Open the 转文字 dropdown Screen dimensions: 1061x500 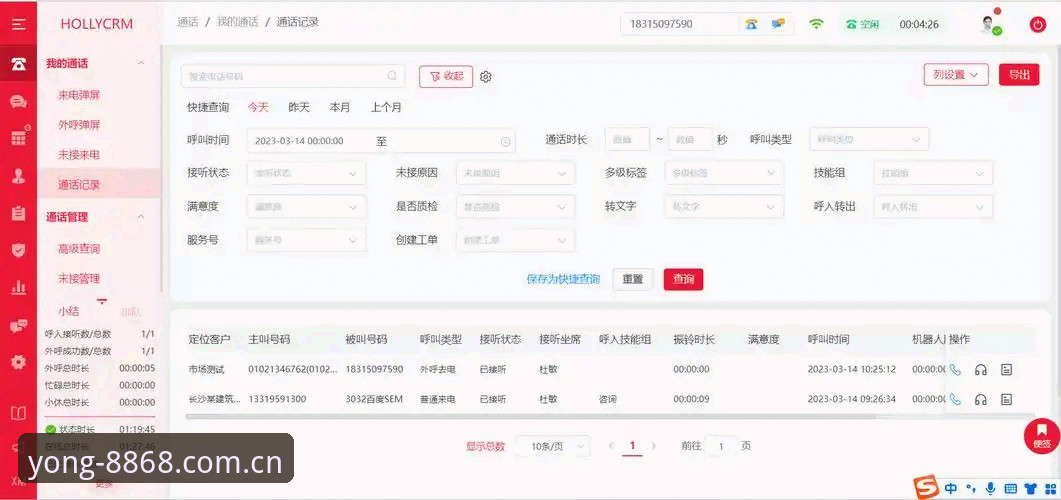[724, 206]
